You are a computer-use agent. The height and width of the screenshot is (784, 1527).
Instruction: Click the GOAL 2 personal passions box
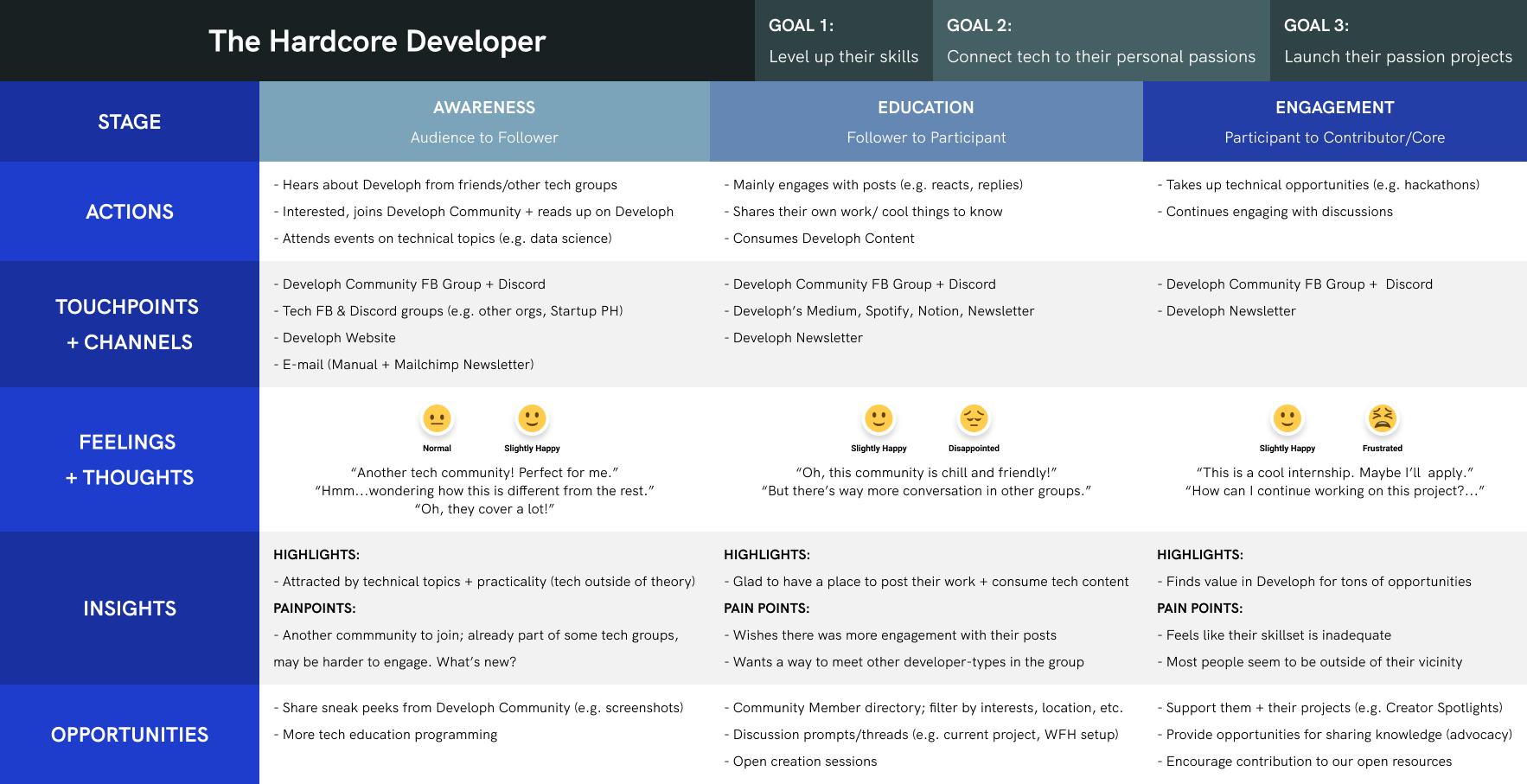[x=1101, y=41]
